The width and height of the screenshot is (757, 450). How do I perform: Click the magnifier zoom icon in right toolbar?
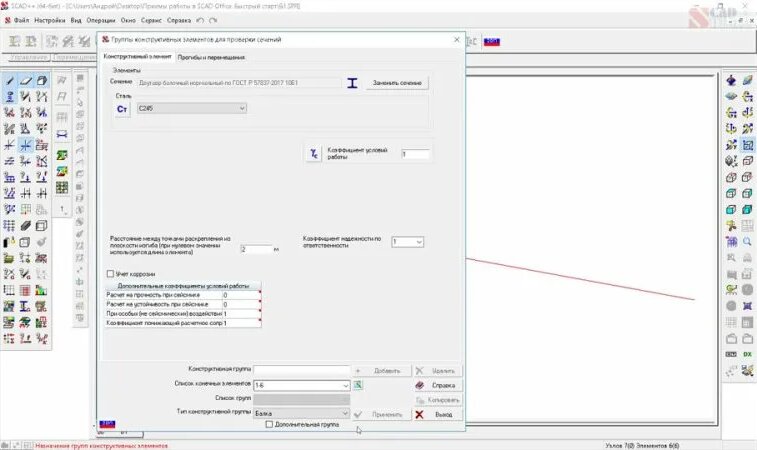pos(747,241)
